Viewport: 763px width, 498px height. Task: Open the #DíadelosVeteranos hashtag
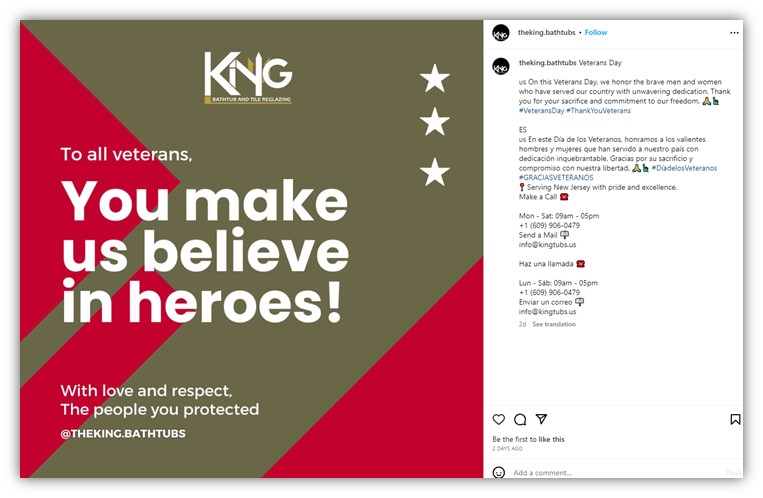(x=684, y=168)
